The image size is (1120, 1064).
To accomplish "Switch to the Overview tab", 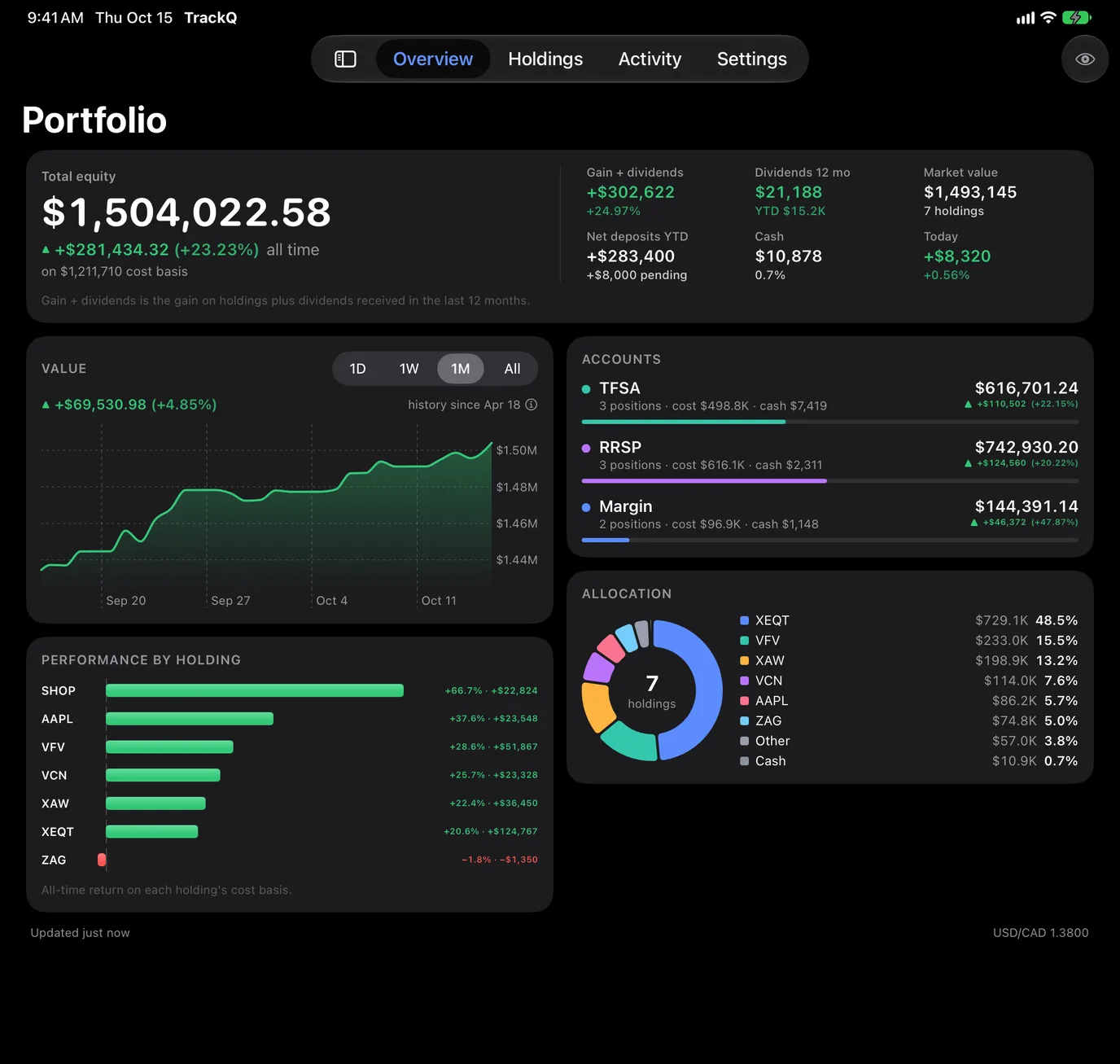I will (x=433, y=59).
